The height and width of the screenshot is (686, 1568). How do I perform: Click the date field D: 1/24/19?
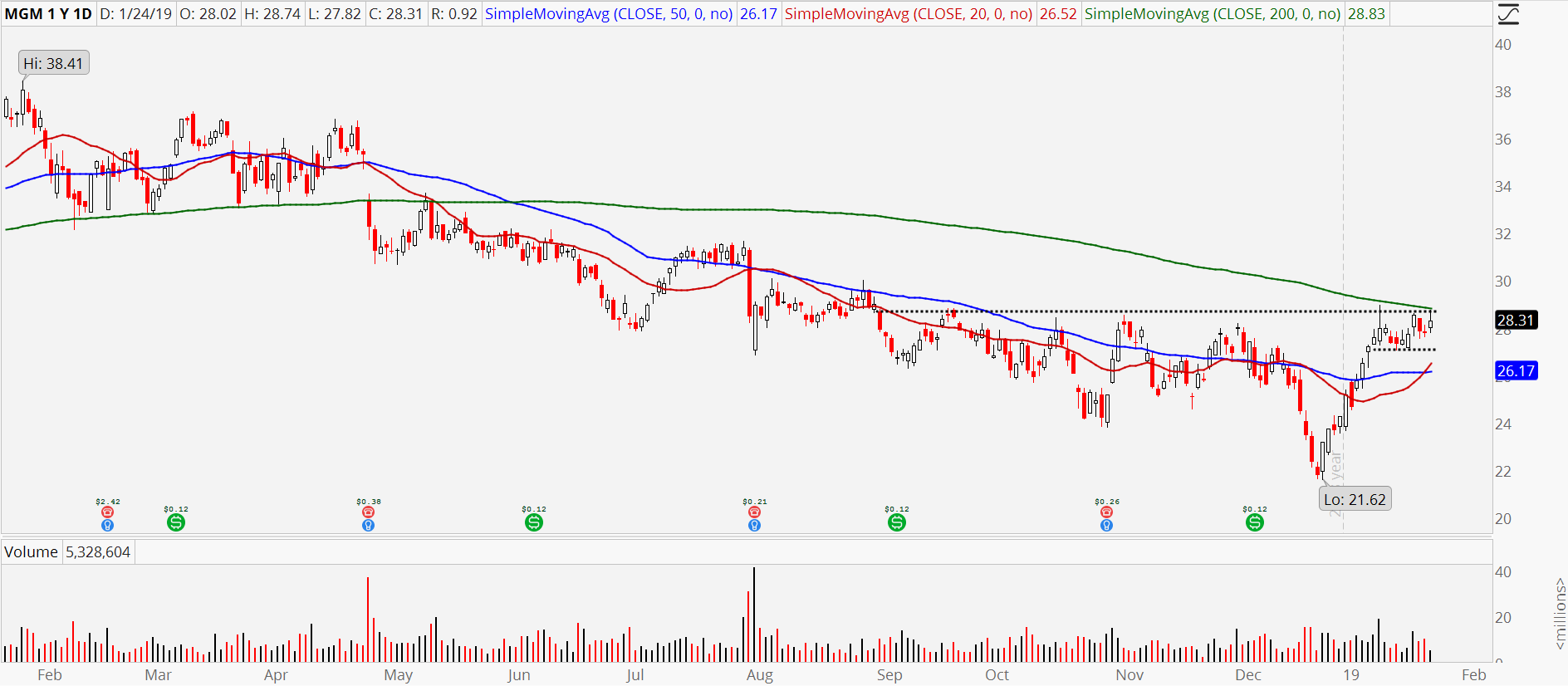(x=136, y=14)
